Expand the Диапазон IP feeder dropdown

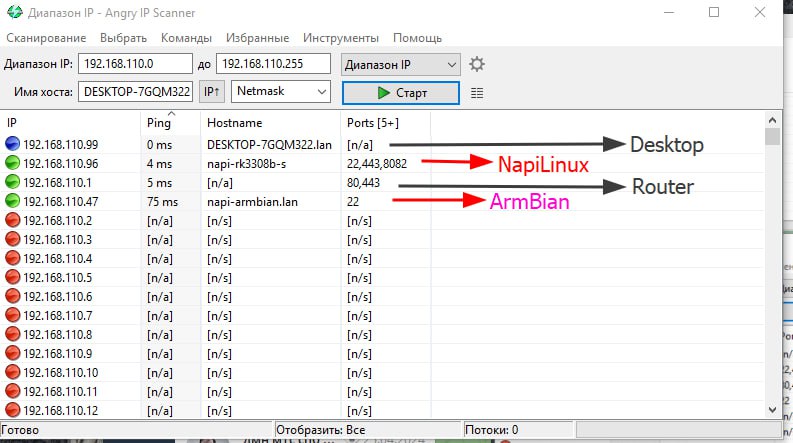(x=452, y=64)
